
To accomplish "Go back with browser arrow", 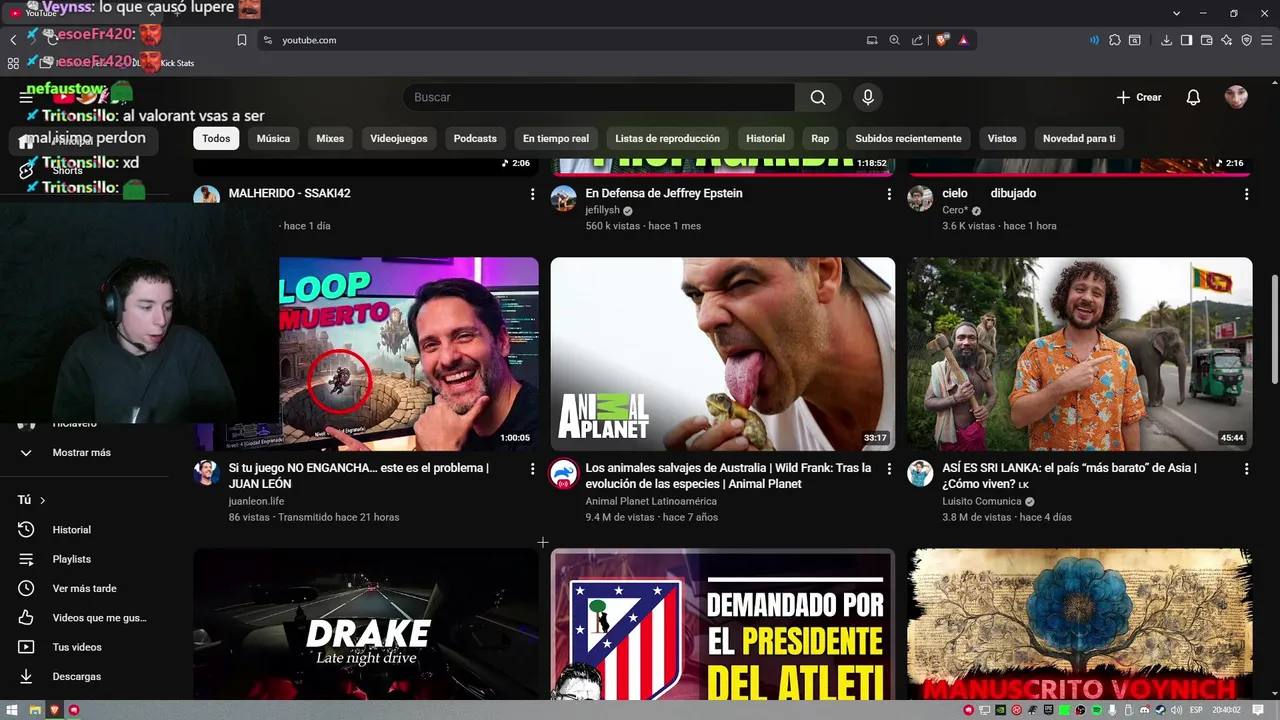I will (x=13, y=40).
